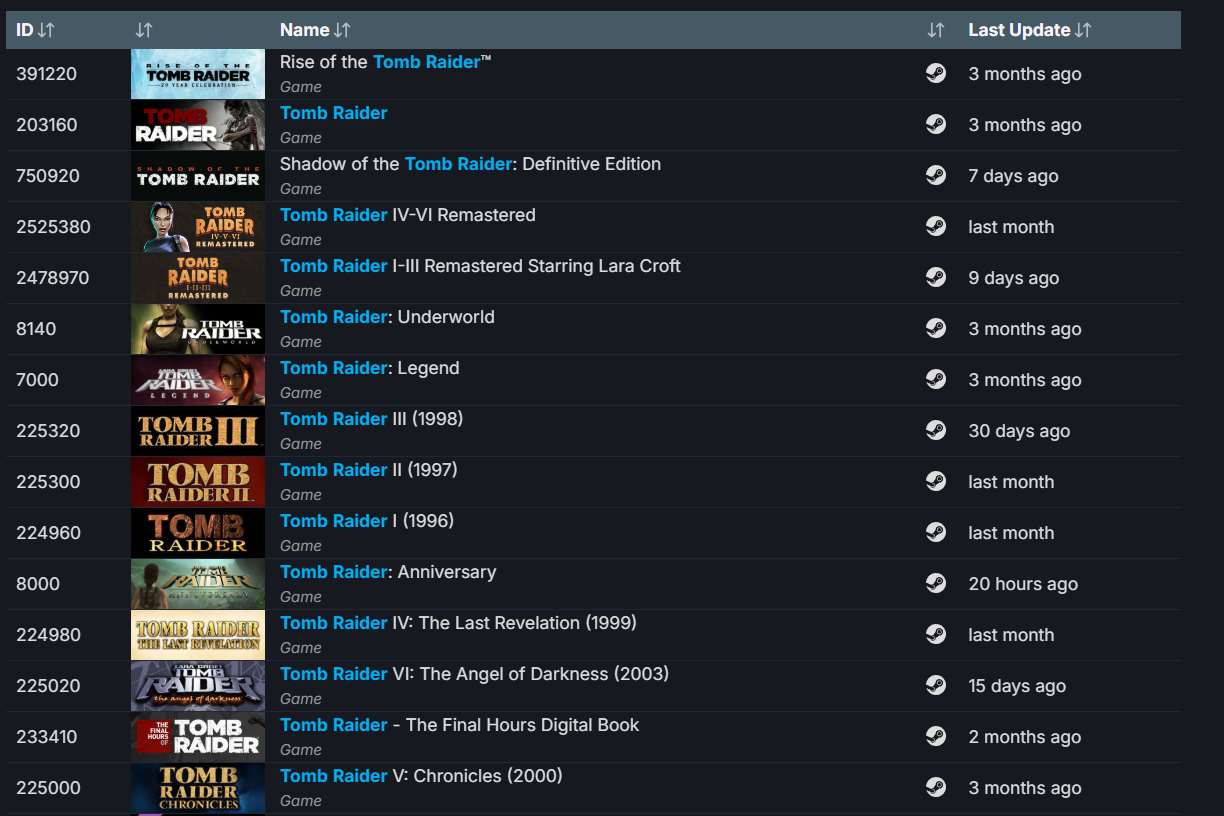Open Tomb Raider II (1997) link
The height and width of the screenshot is (816, 1224).
click(369, 470)
